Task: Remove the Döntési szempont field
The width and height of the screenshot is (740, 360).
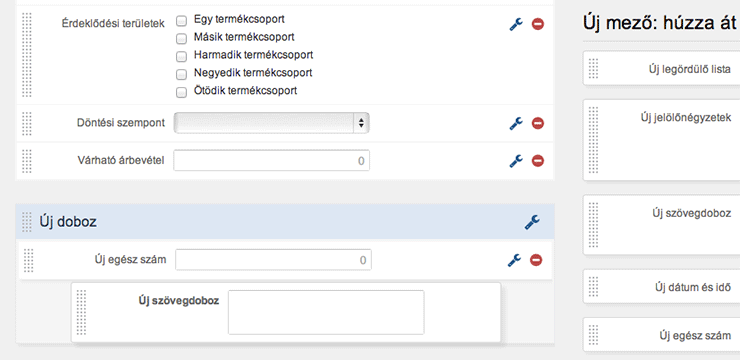Action: pos(538,123)
